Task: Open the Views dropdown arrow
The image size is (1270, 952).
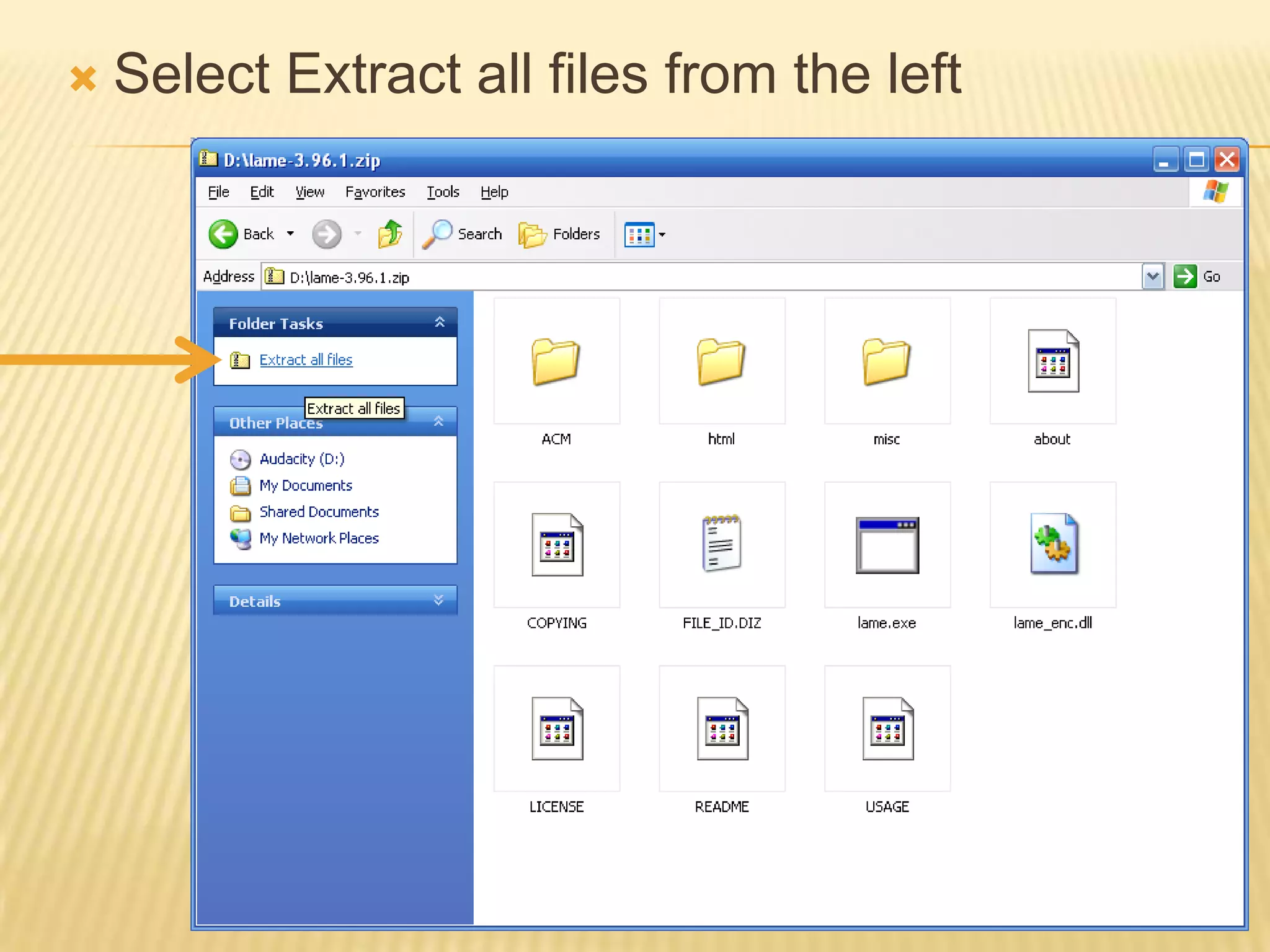Action: [x=662, y=235]
